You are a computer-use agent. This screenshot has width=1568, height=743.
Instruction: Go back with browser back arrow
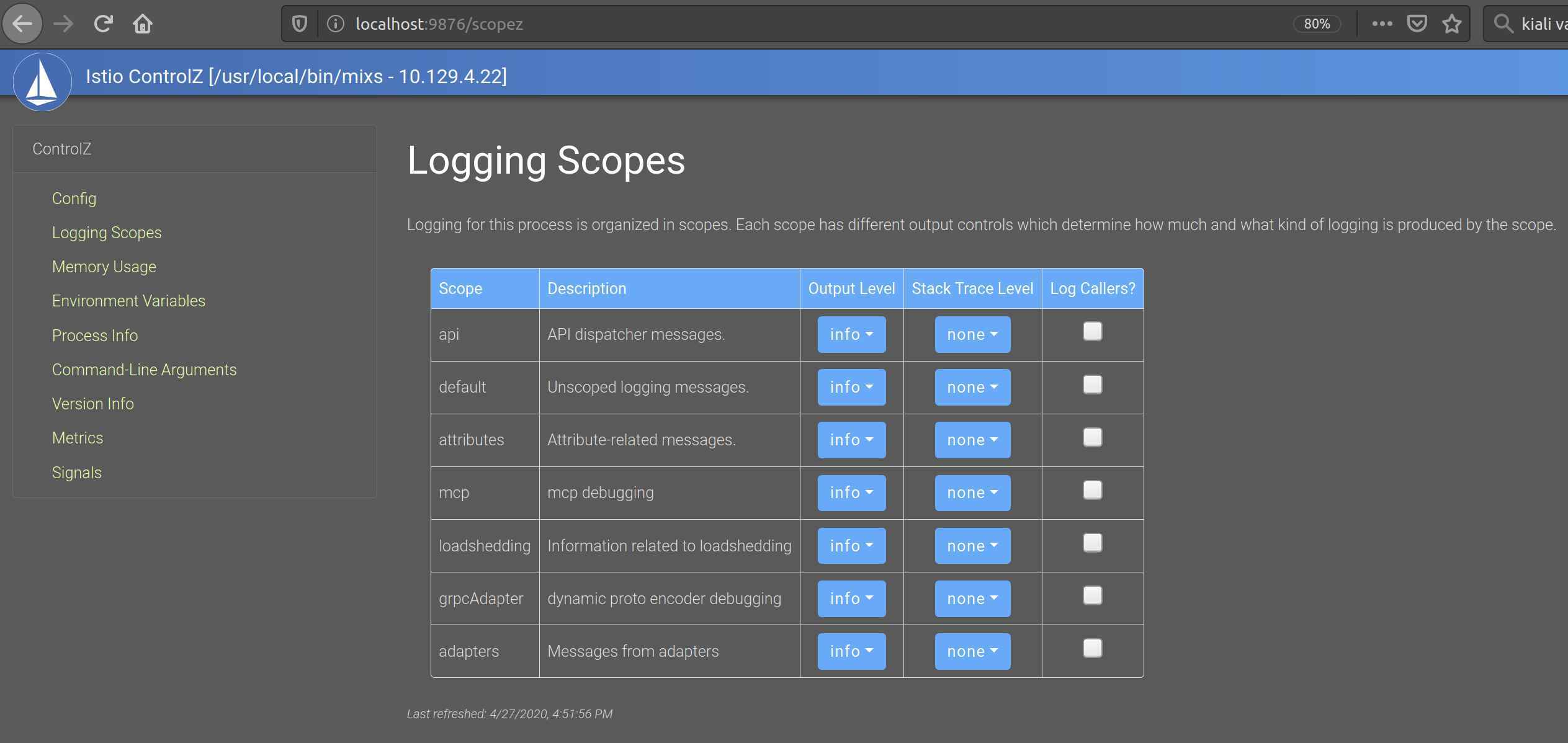(x=22, y=24)
